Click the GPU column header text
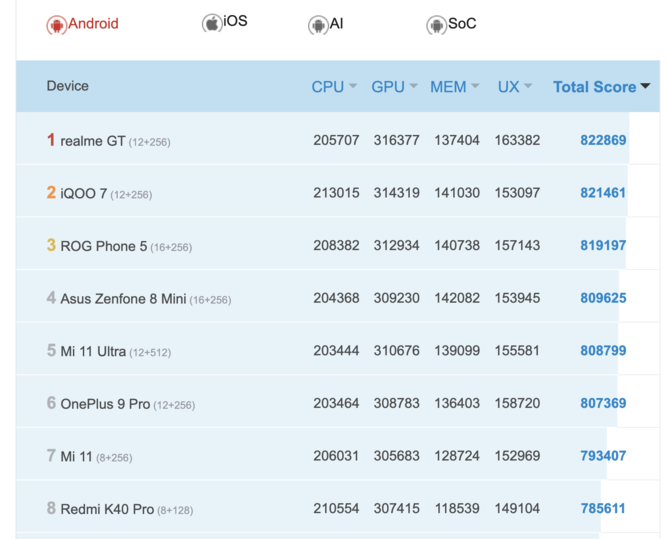The image size is (670, 539). (x=388, y=87)
